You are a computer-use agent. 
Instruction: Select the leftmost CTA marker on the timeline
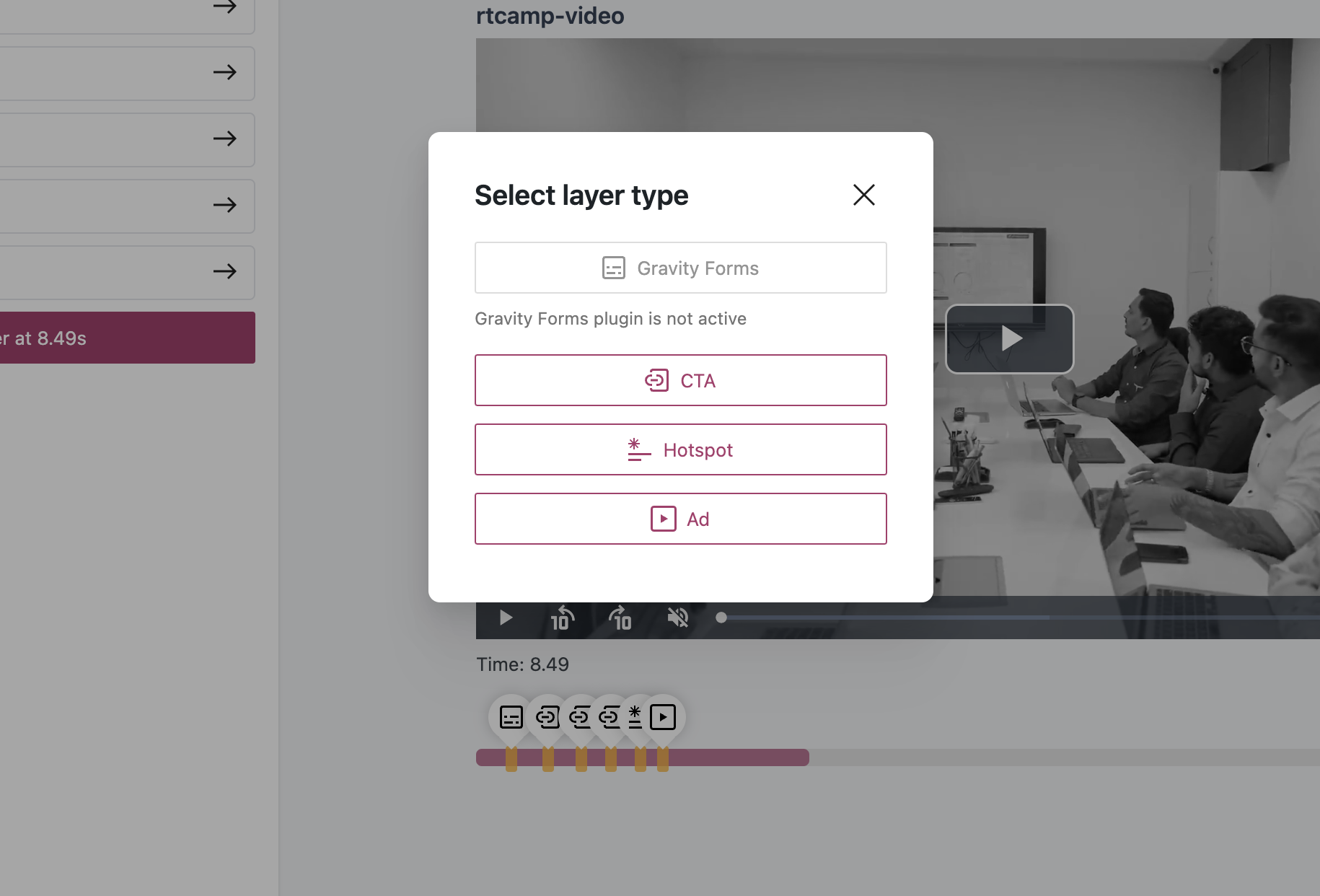click(547, 717)
